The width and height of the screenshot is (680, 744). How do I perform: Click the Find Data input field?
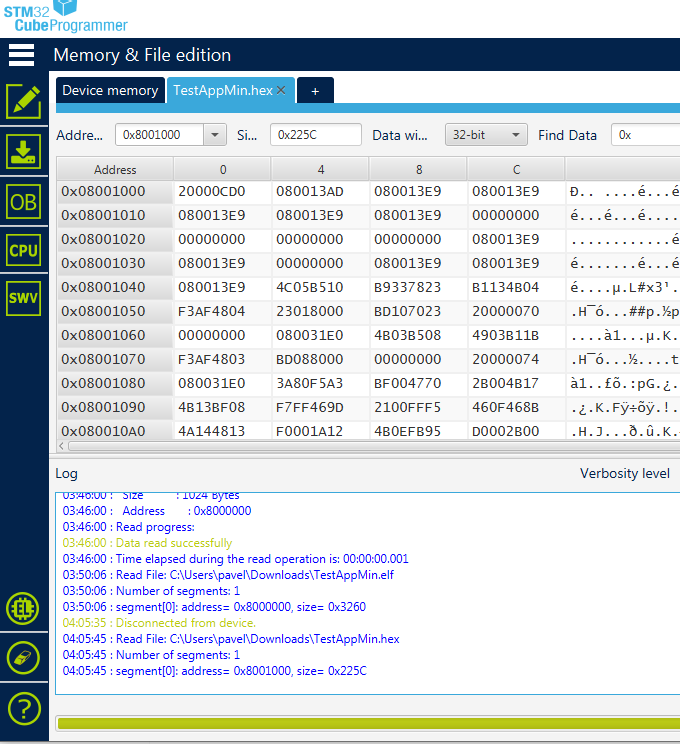pyautogui.click(x=646, y=135)
